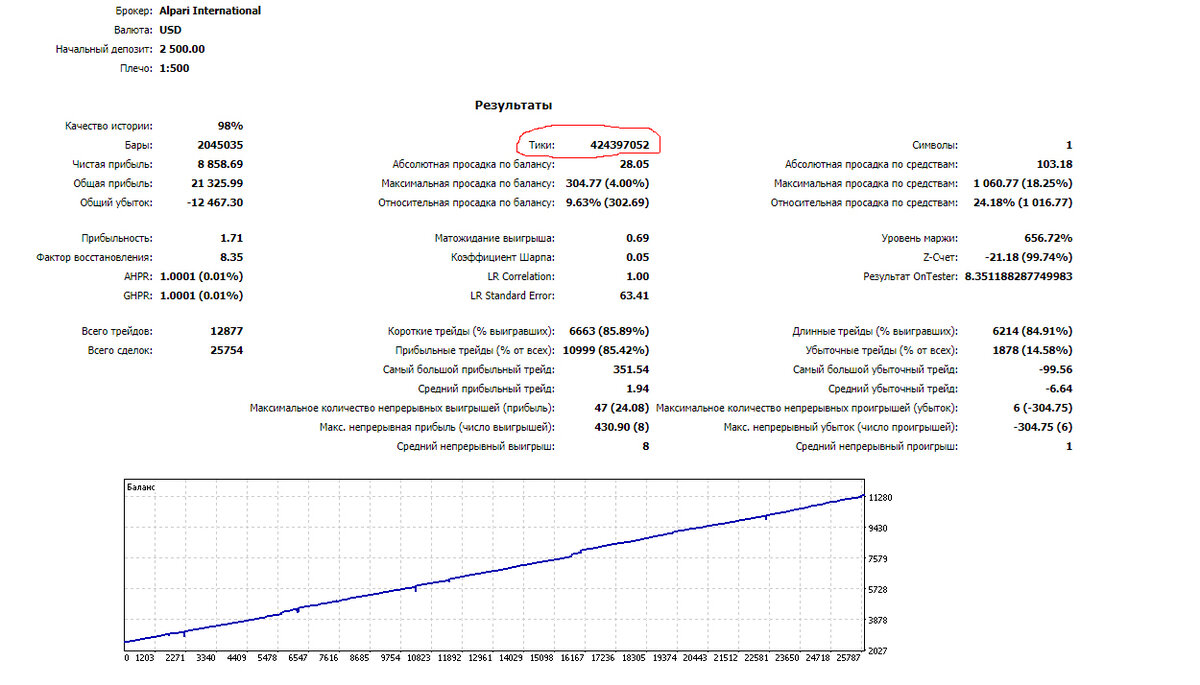
Task: Click chart x-axis label "1203"
Action: pos(146,659)
